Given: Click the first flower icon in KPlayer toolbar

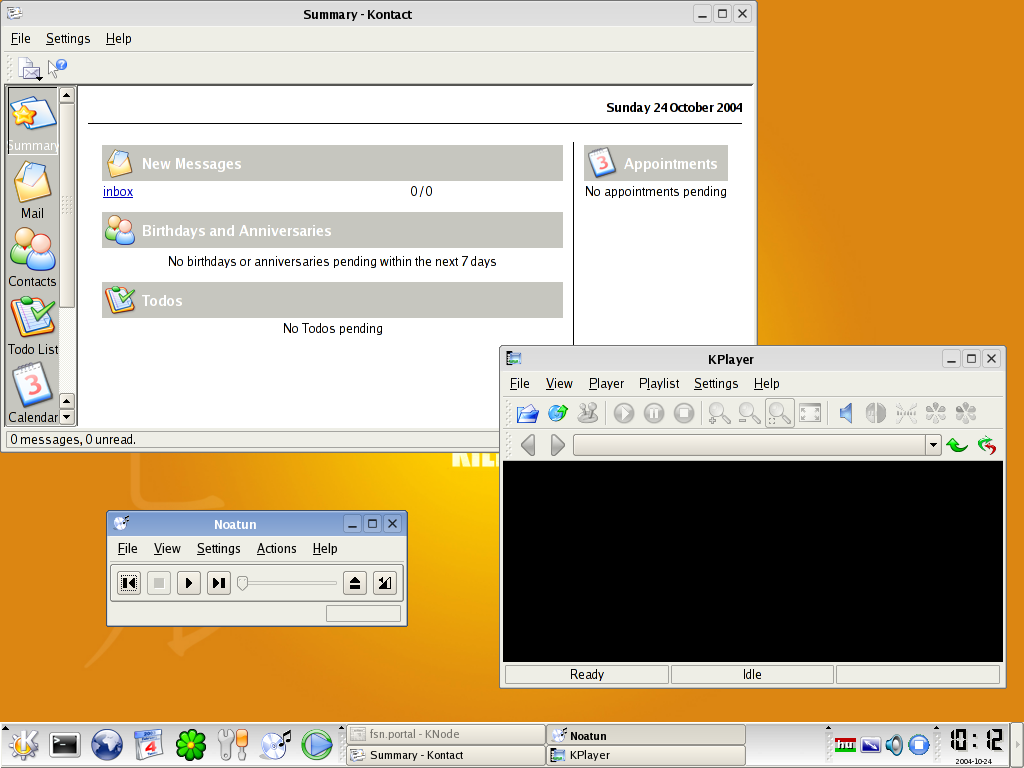Looking at the screenshot, I should point(936,413).
